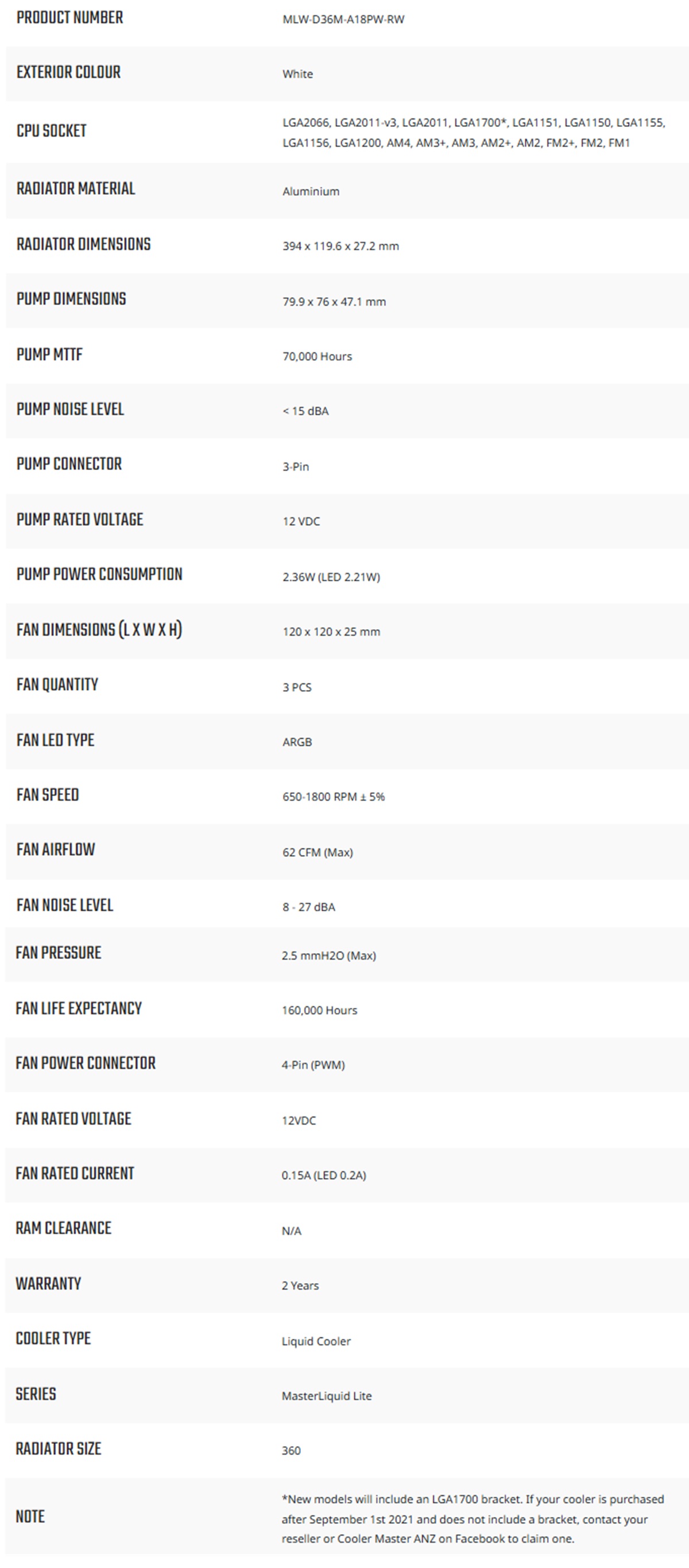Screen dimensions: 689x1568
Task: Select the 4-Pin (PWM) connector value
Action: pos(313,1065)
